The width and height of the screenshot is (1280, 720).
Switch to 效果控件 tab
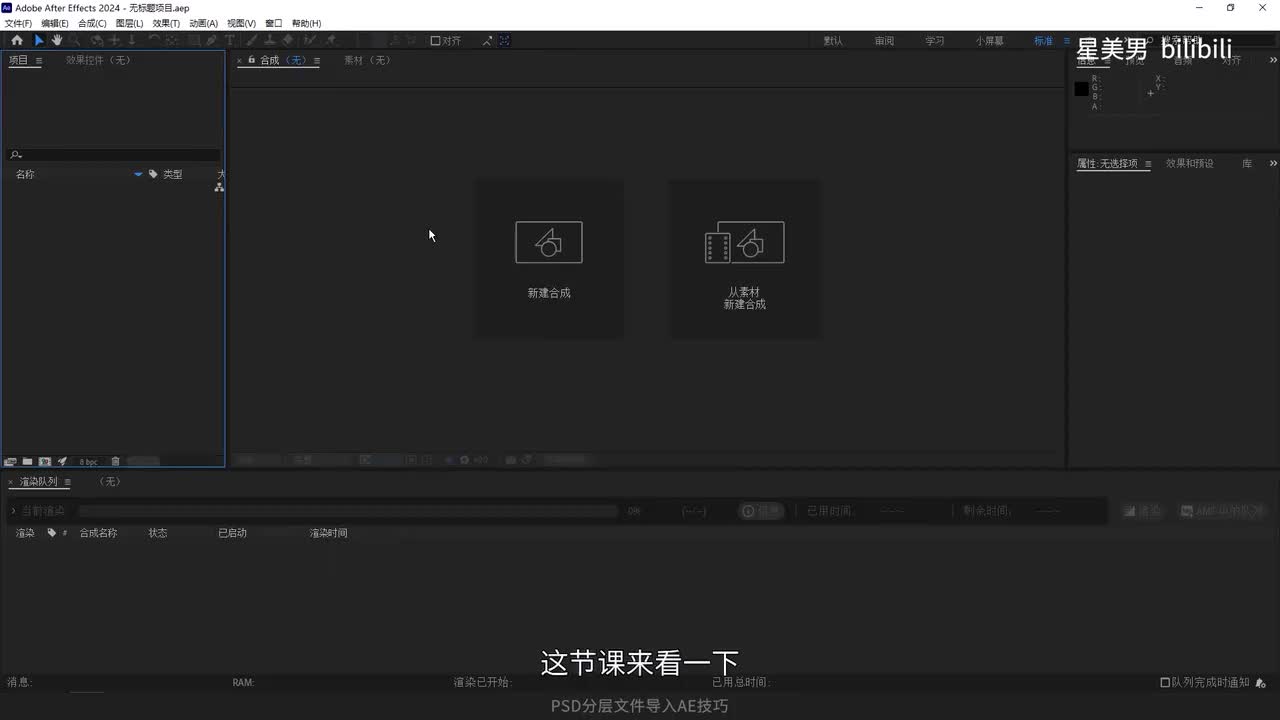click(98, 60)
